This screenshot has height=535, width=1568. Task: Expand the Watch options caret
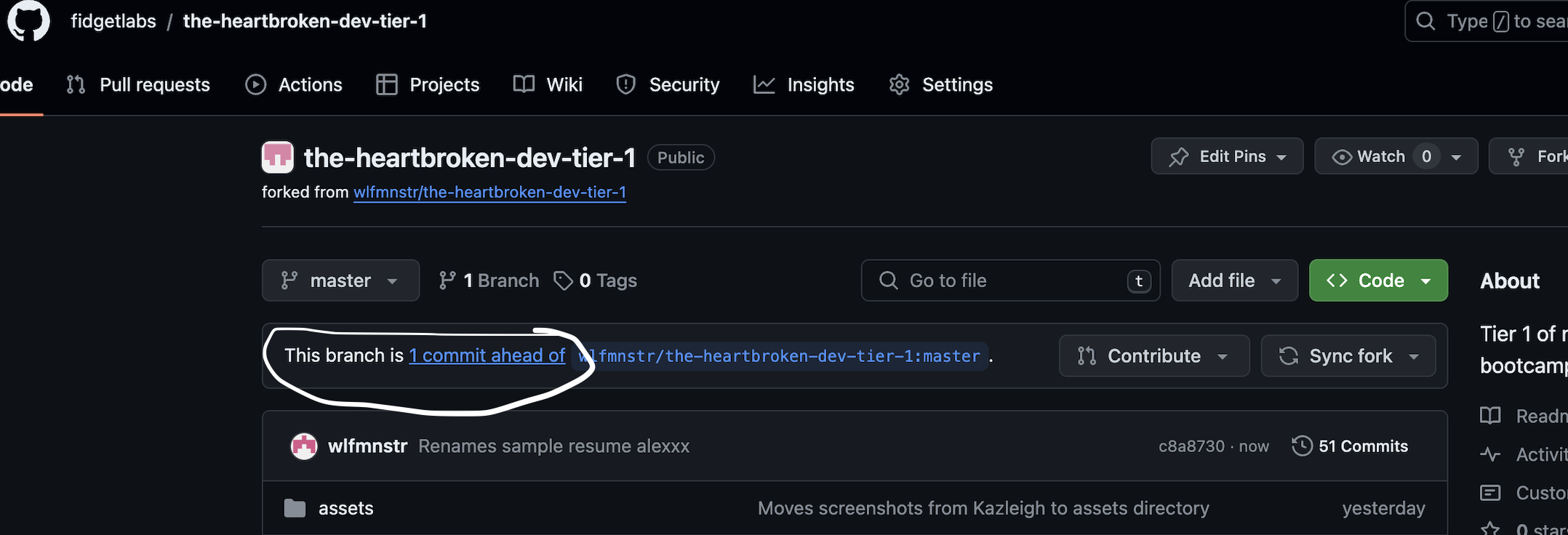(1456, 157)
